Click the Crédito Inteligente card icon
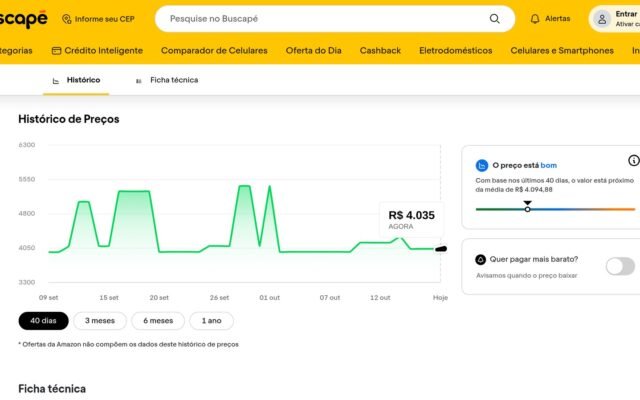 click(x=56, y=51)
